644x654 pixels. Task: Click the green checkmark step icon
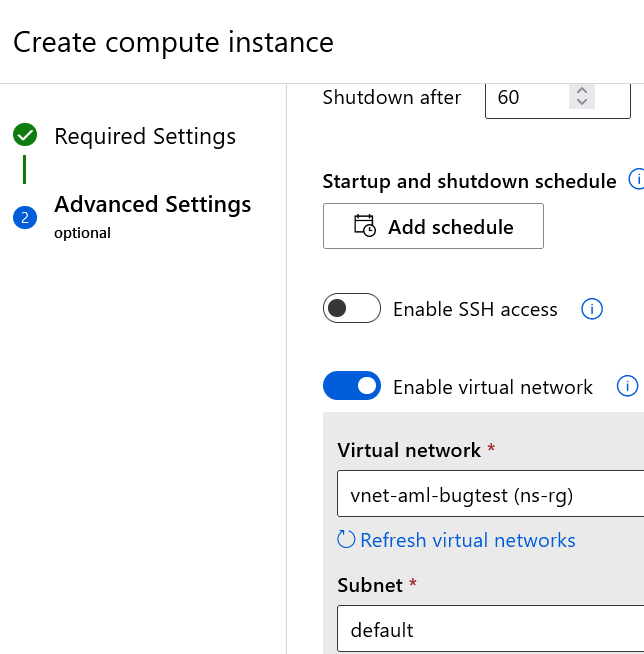[25, 135]
